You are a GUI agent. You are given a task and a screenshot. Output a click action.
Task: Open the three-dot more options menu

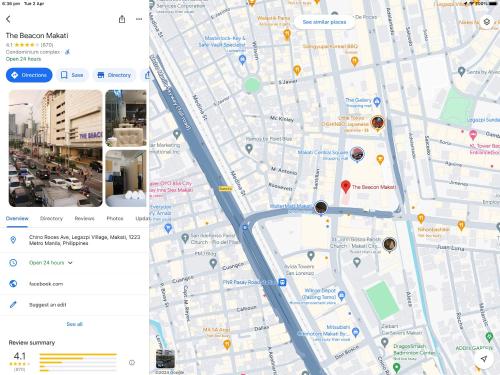pyautogui.click(x=139, y=19)
